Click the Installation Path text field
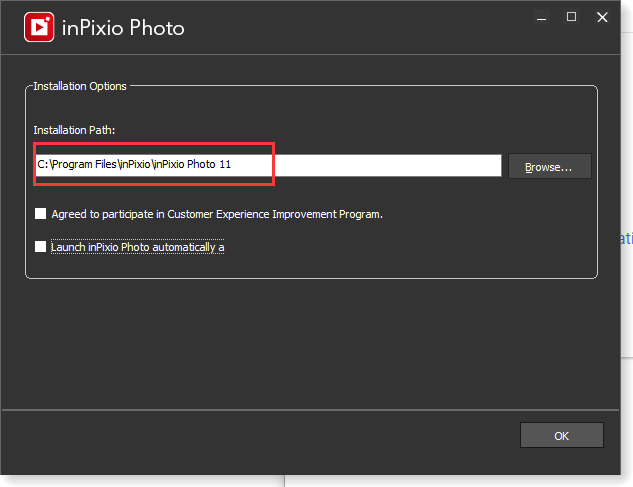 click(x=268, y=165)
